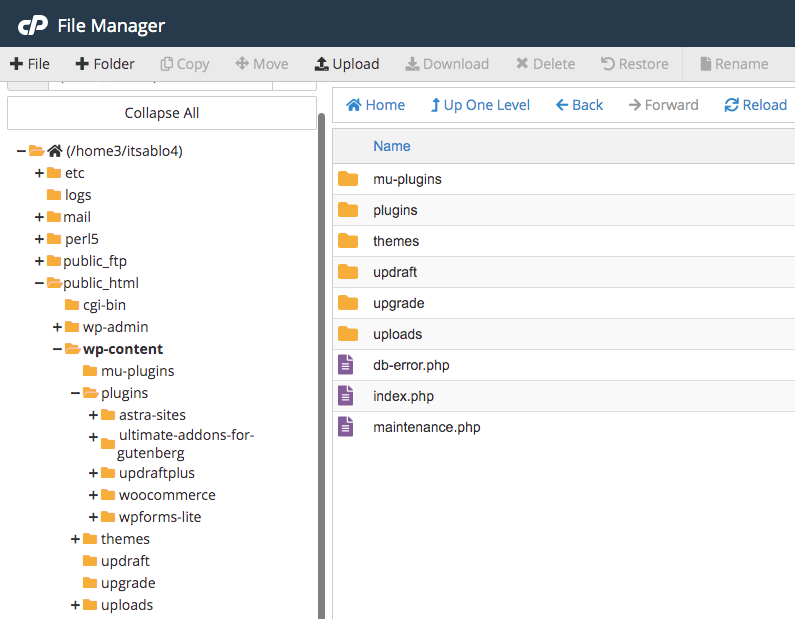Select logs folder in the tree

tap(78, 195)
